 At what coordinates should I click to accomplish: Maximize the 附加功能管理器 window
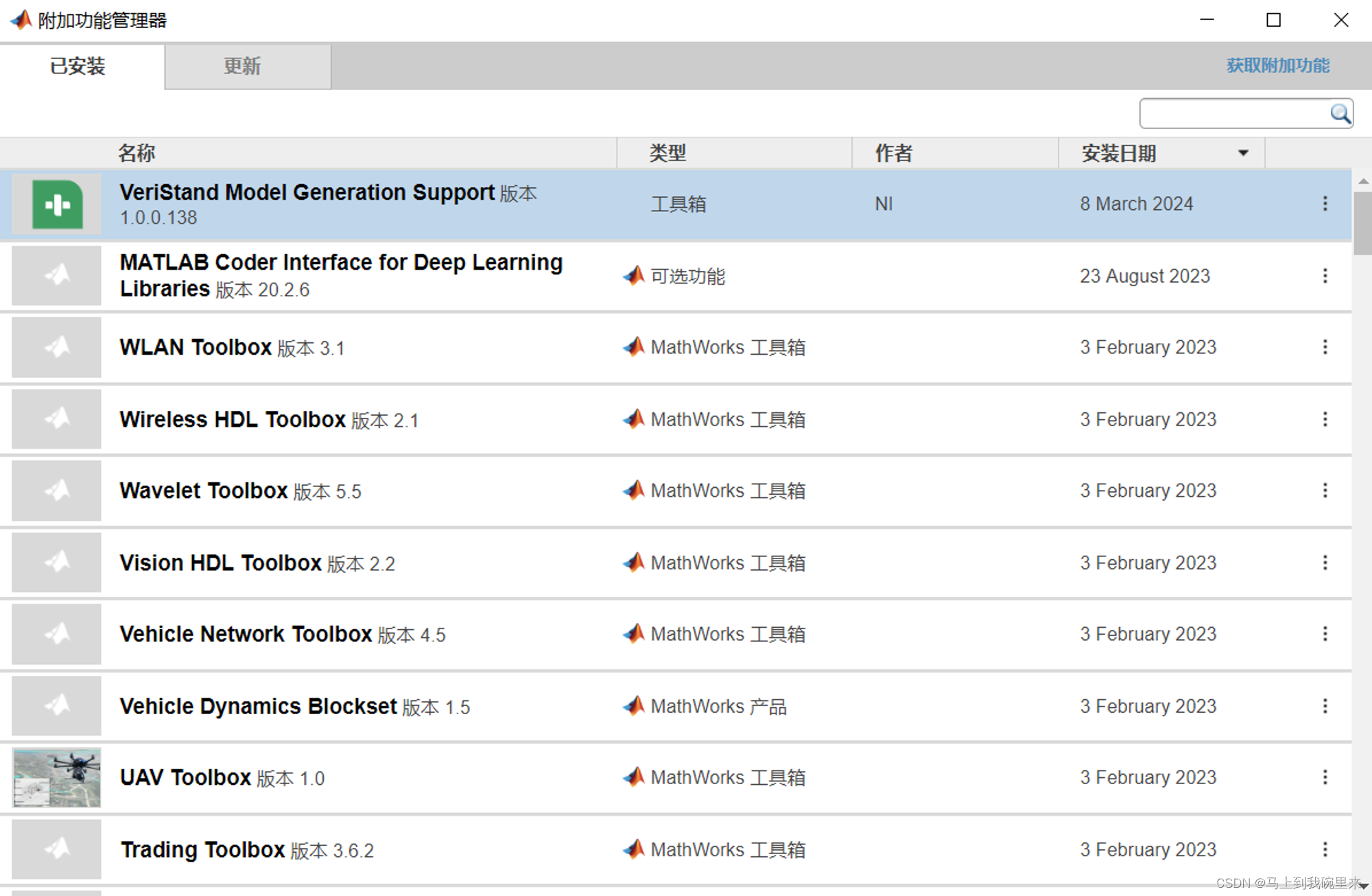coord(1273,20)
